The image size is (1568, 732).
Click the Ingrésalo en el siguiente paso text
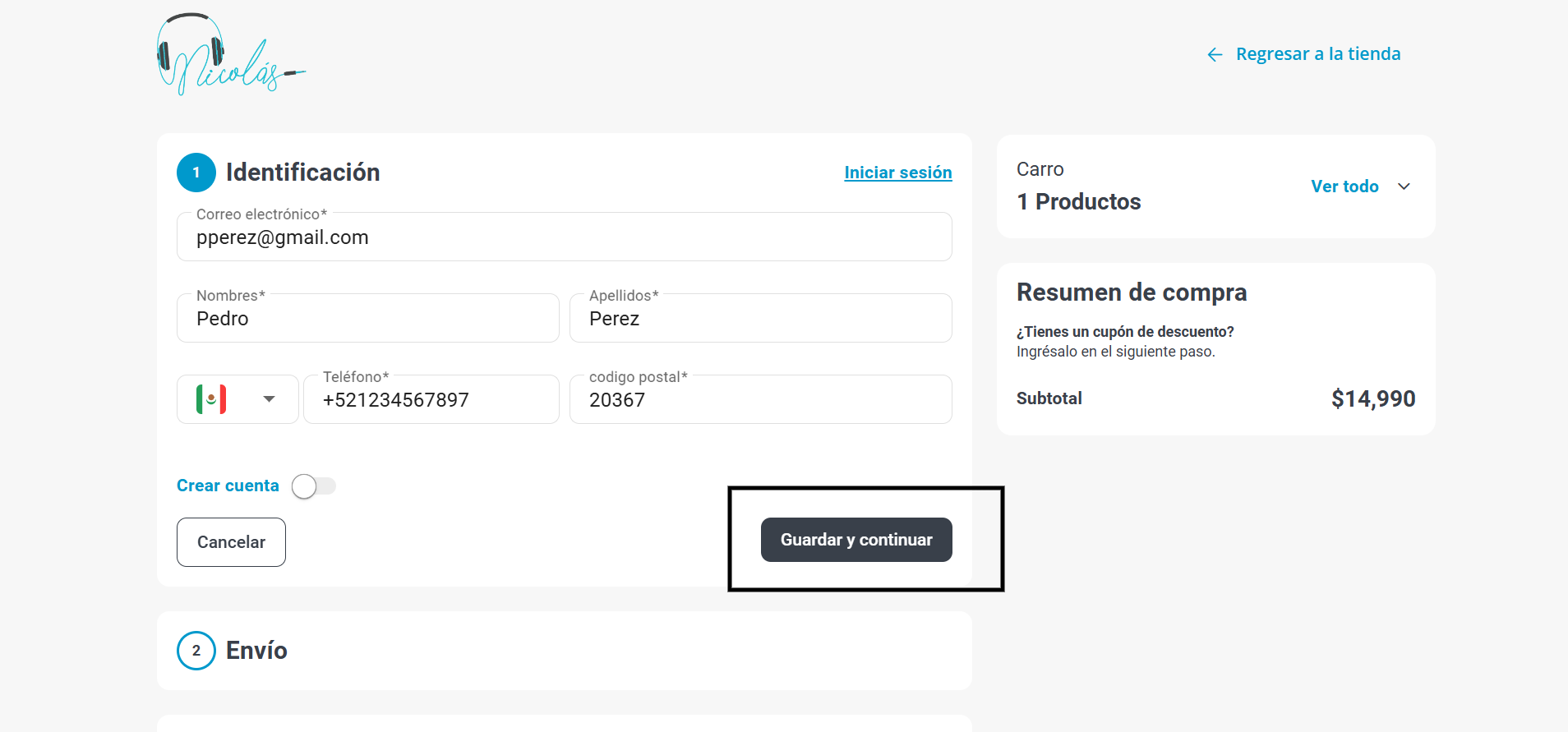coord(1115,352)
